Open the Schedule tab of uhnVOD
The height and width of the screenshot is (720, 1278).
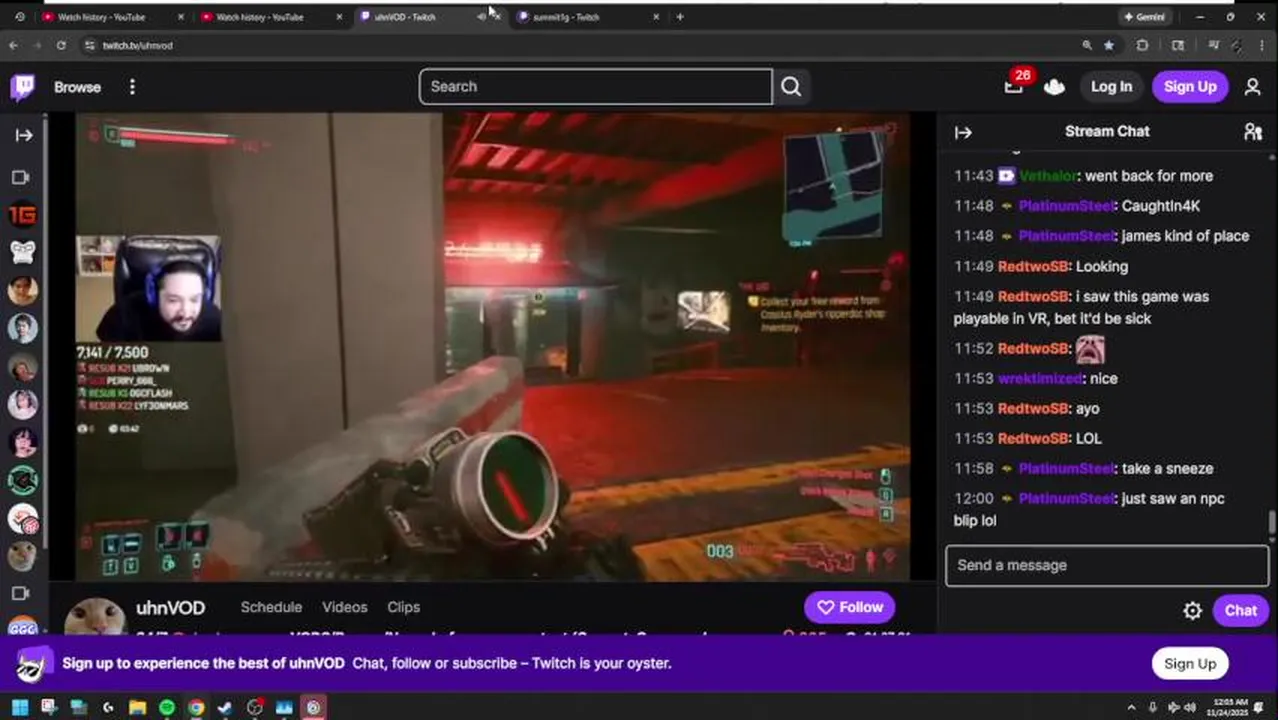pyautogui.click(x=271, y=607)
